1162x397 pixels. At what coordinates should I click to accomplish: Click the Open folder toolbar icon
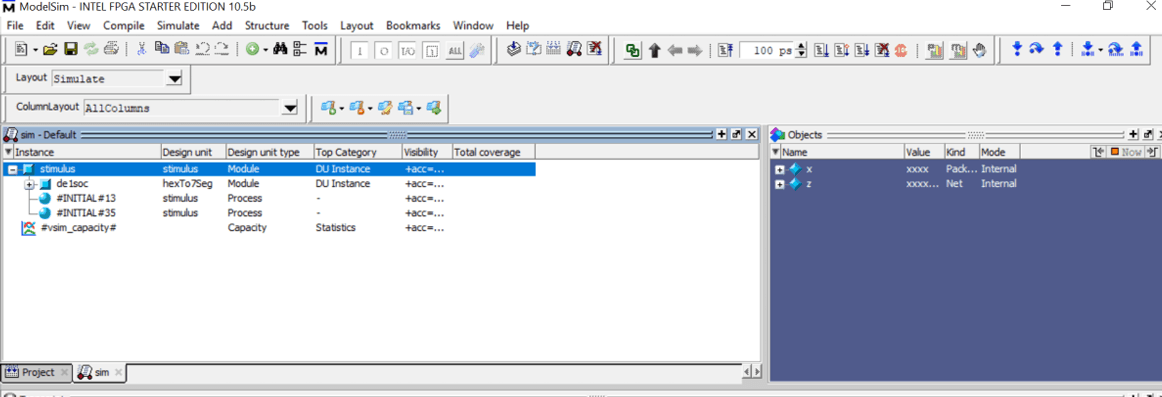[50, 50]
